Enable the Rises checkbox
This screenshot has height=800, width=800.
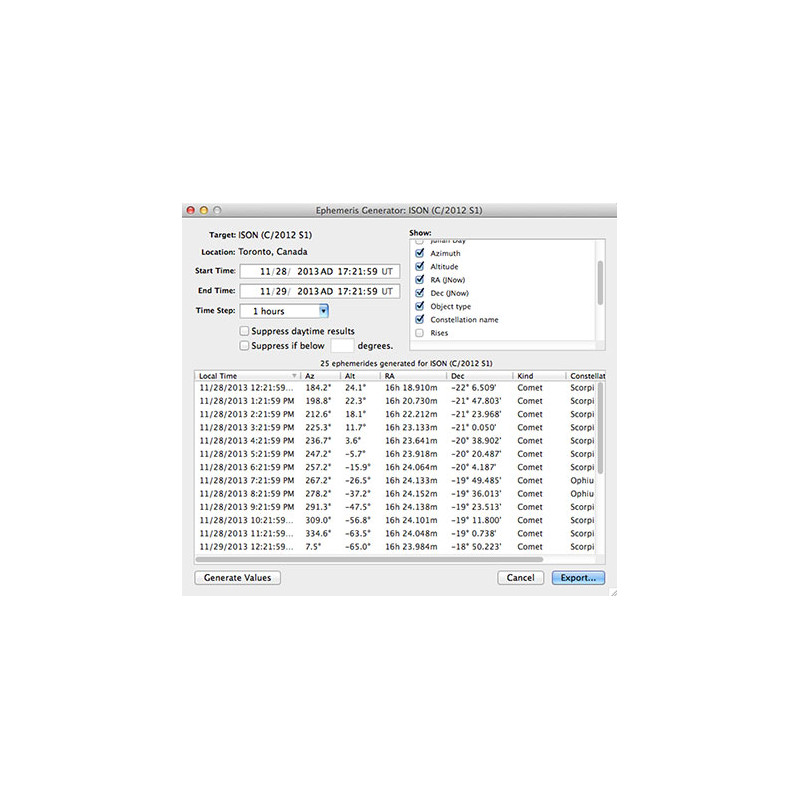[420, 333]
